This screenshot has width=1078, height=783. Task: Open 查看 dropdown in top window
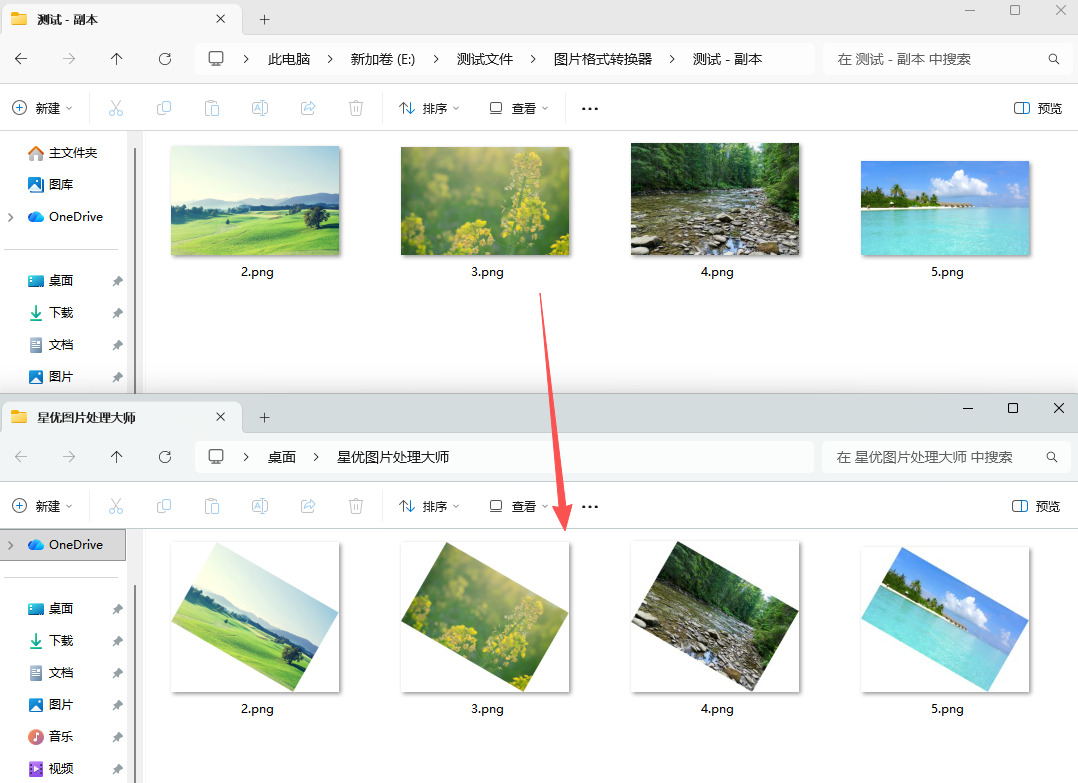(x=518, y=108)
